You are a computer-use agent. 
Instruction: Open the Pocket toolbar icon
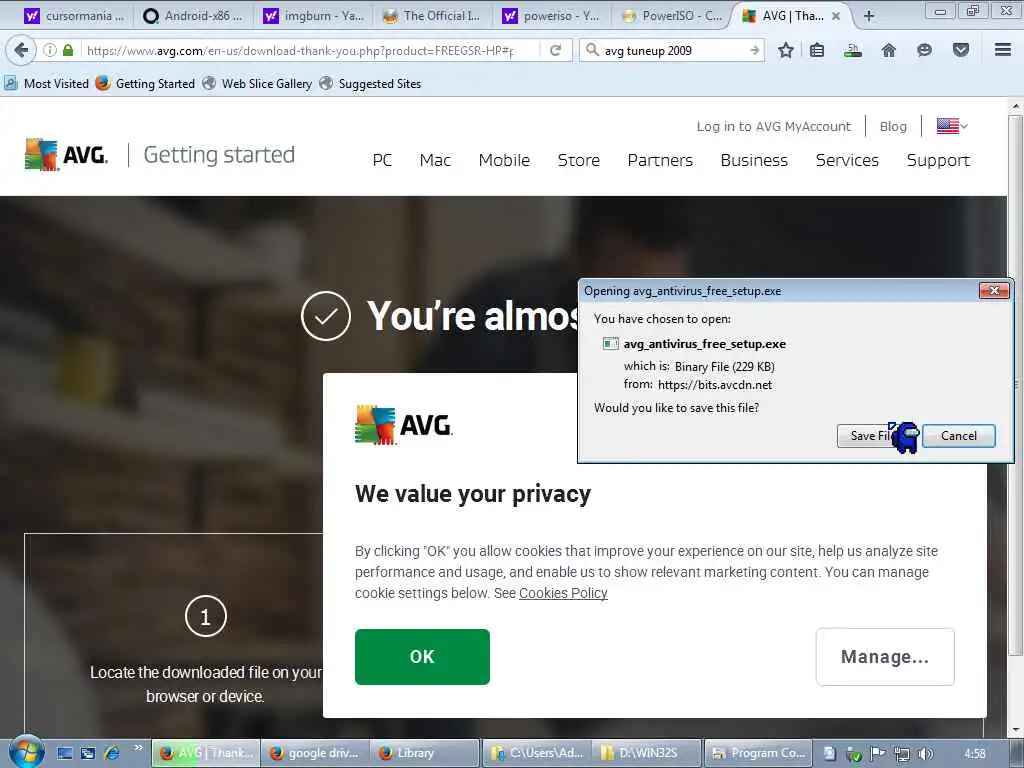(x=961, y=50)
